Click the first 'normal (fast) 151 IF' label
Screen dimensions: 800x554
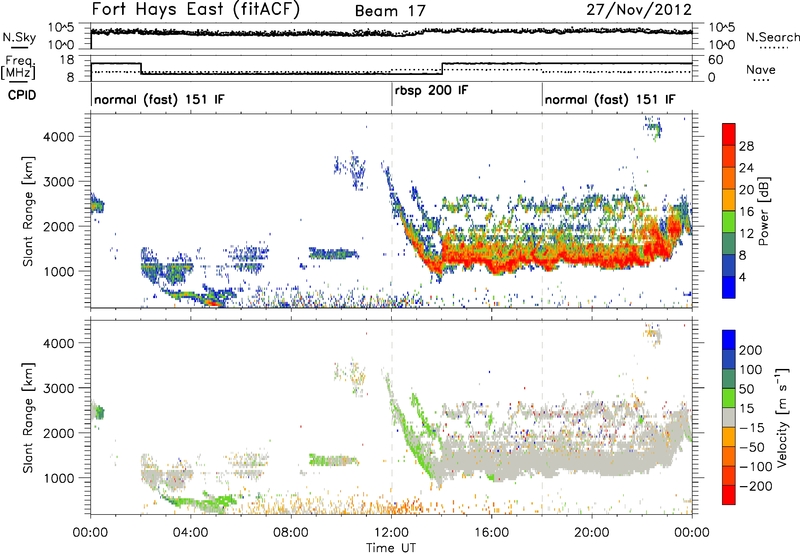159,99
